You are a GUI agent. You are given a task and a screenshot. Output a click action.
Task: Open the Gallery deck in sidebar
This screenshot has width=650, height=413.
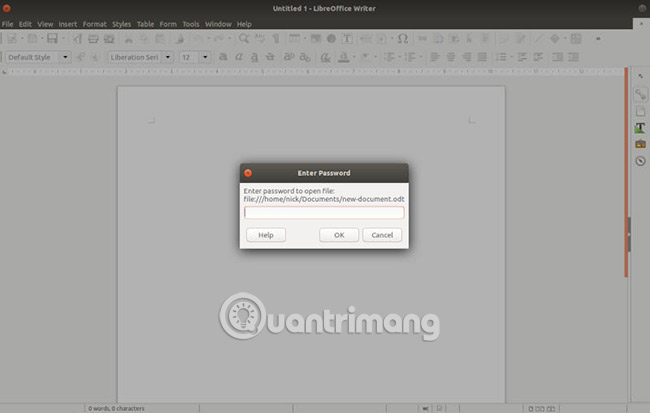[x=640, y=144]
